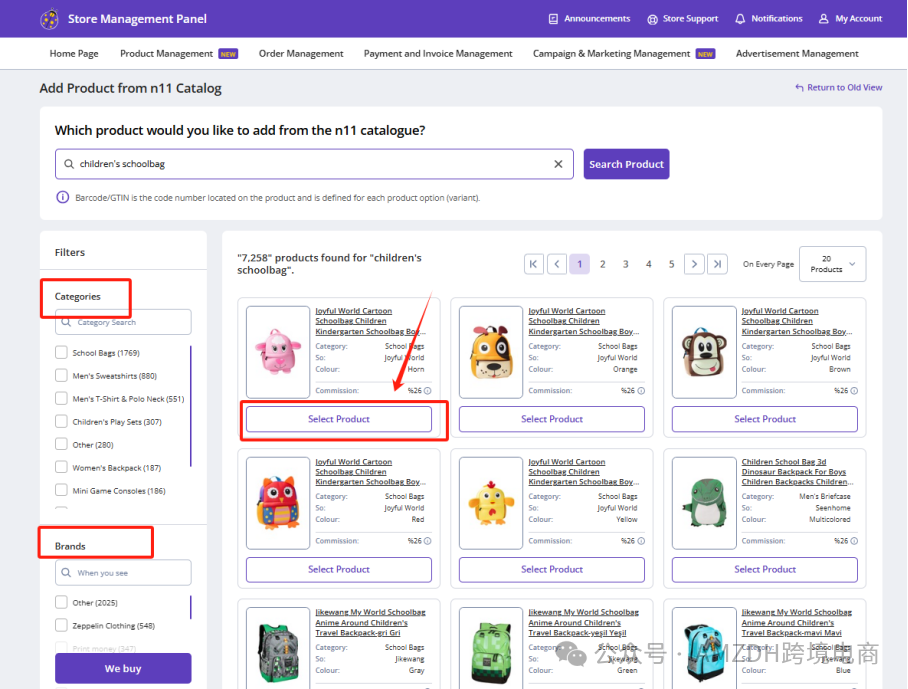Click the Notifications bell icon
The image size is (908, 689).
[x=740, y=19]
